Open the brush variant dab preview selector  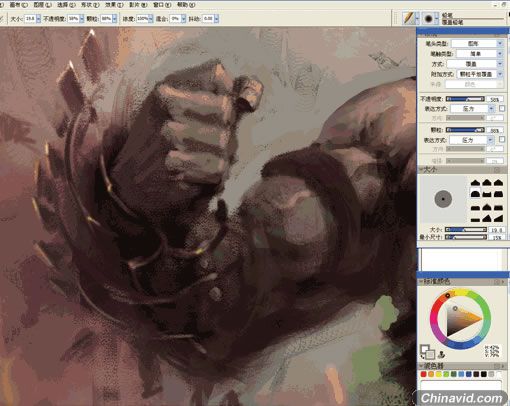[429, 18]
